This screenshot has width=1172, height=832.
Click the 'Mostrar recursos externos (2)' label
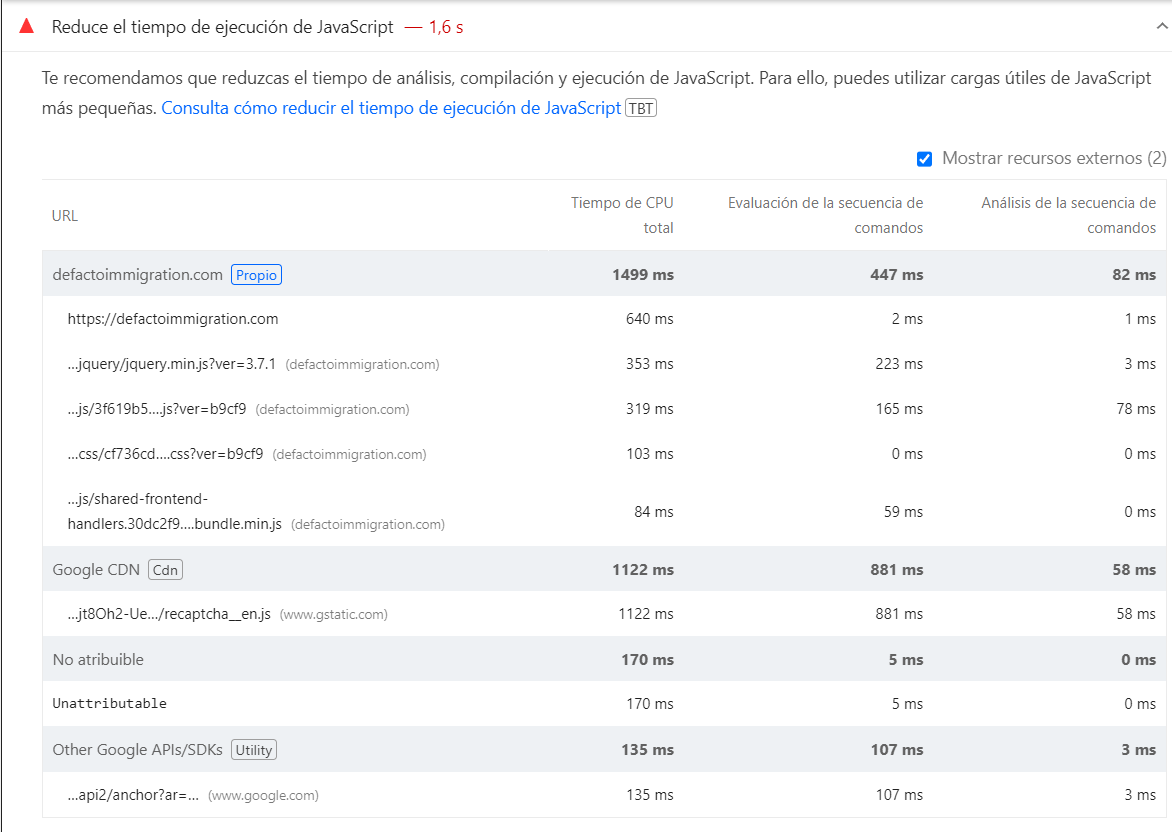point(1054,158)
